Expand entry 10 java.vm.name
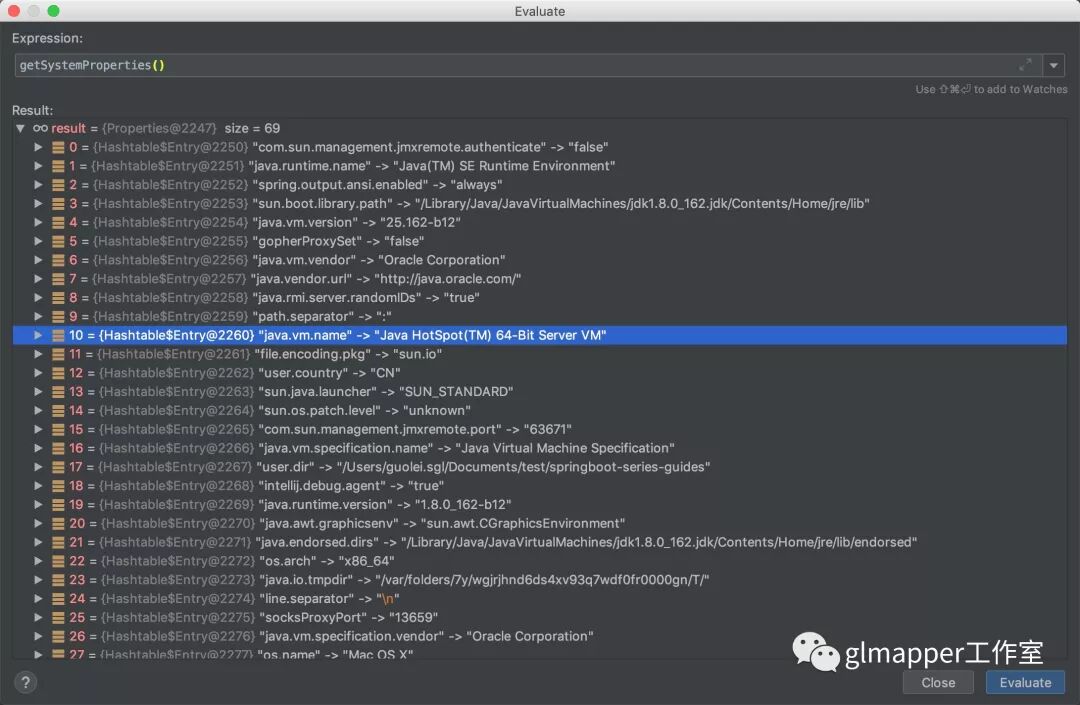1080x705 pixels. tap(39, 335)
